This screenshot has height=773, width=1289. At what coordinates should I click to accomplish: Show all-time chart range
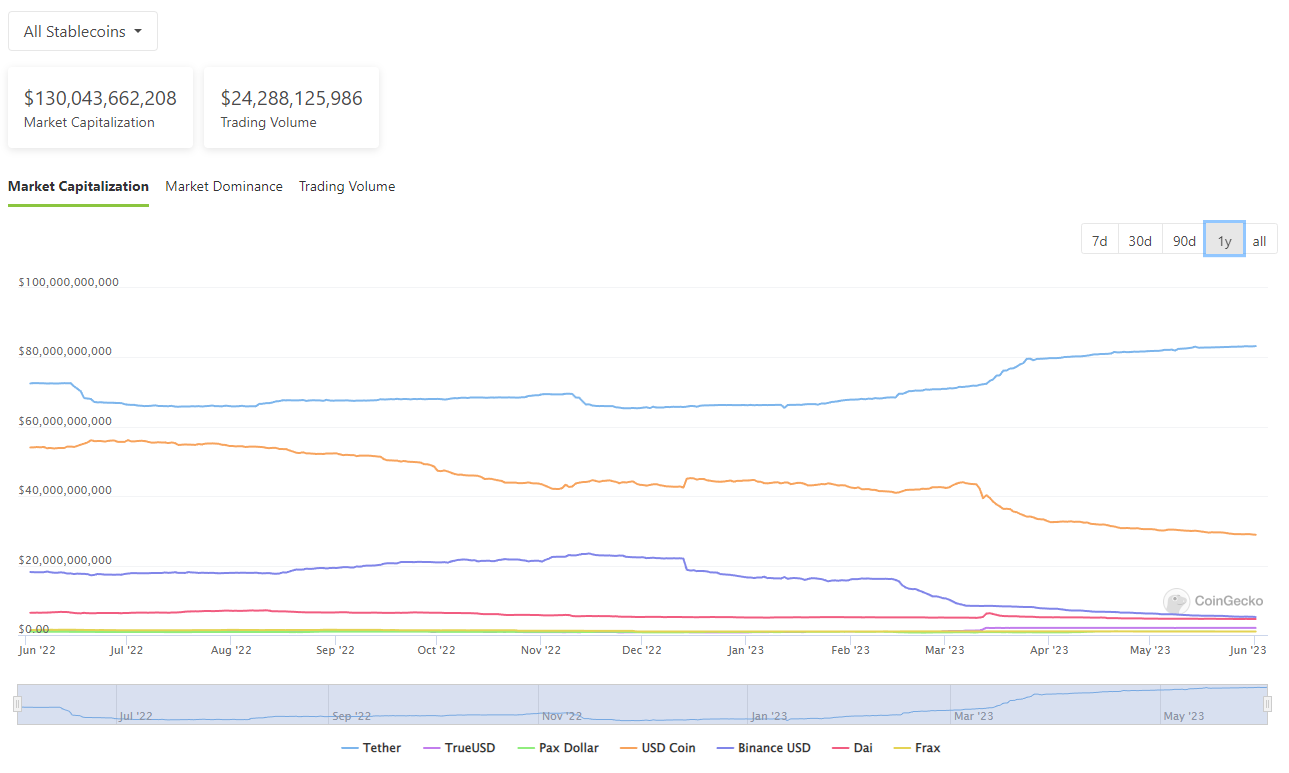tap(1260, 240)
